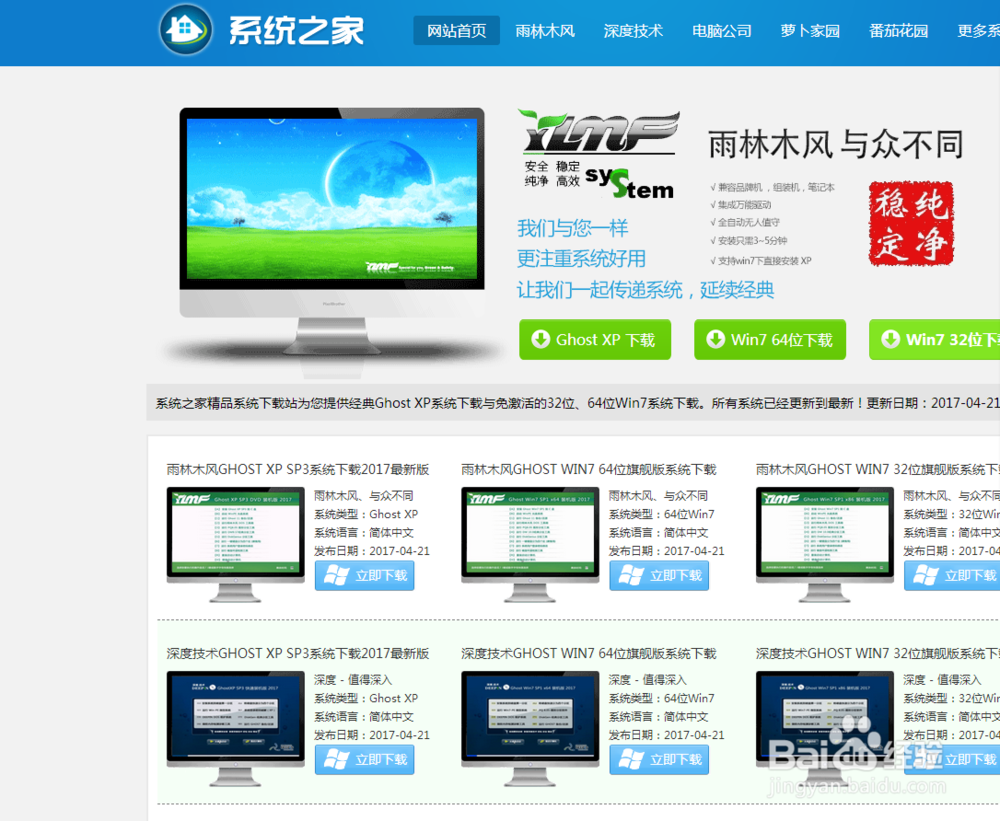Click download arrow icon on Ghost XP button
The width and height of the screenshot is (1000, 821).
(541, 339)
